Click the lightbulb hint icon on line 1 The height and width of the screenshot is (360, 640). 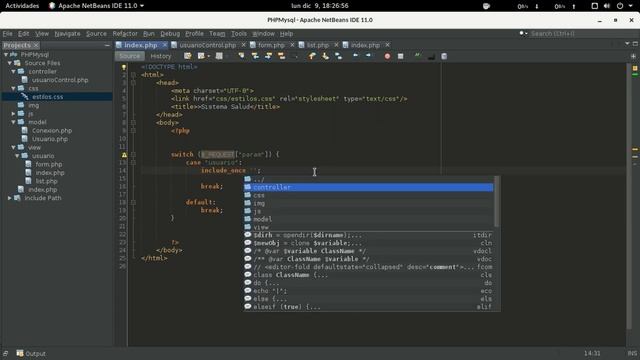[x=124, y=67]
